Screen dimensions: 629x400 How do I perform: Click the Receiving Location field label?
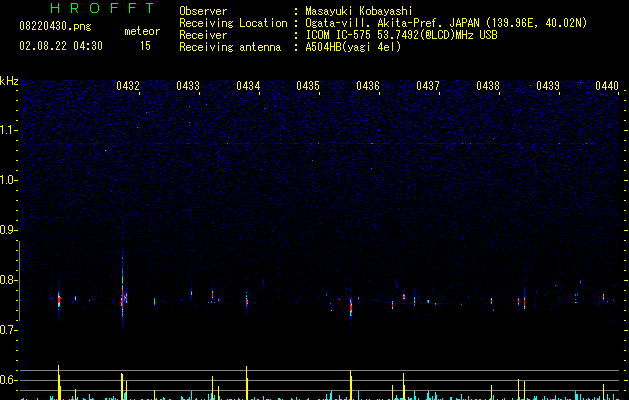233,23
